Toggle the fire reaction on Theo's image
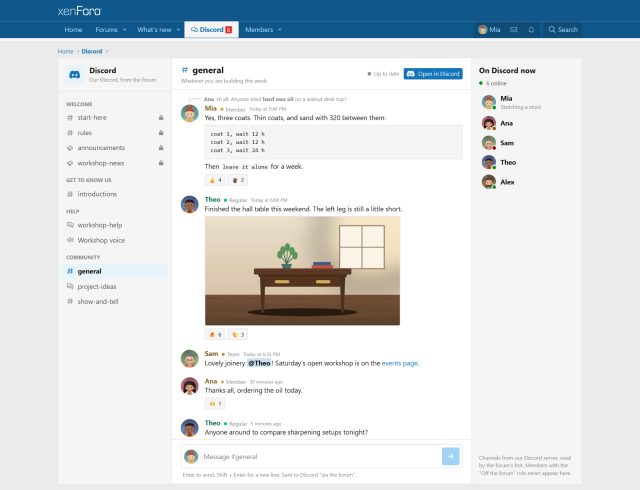640x490 pixels. [x=215, y=334]
